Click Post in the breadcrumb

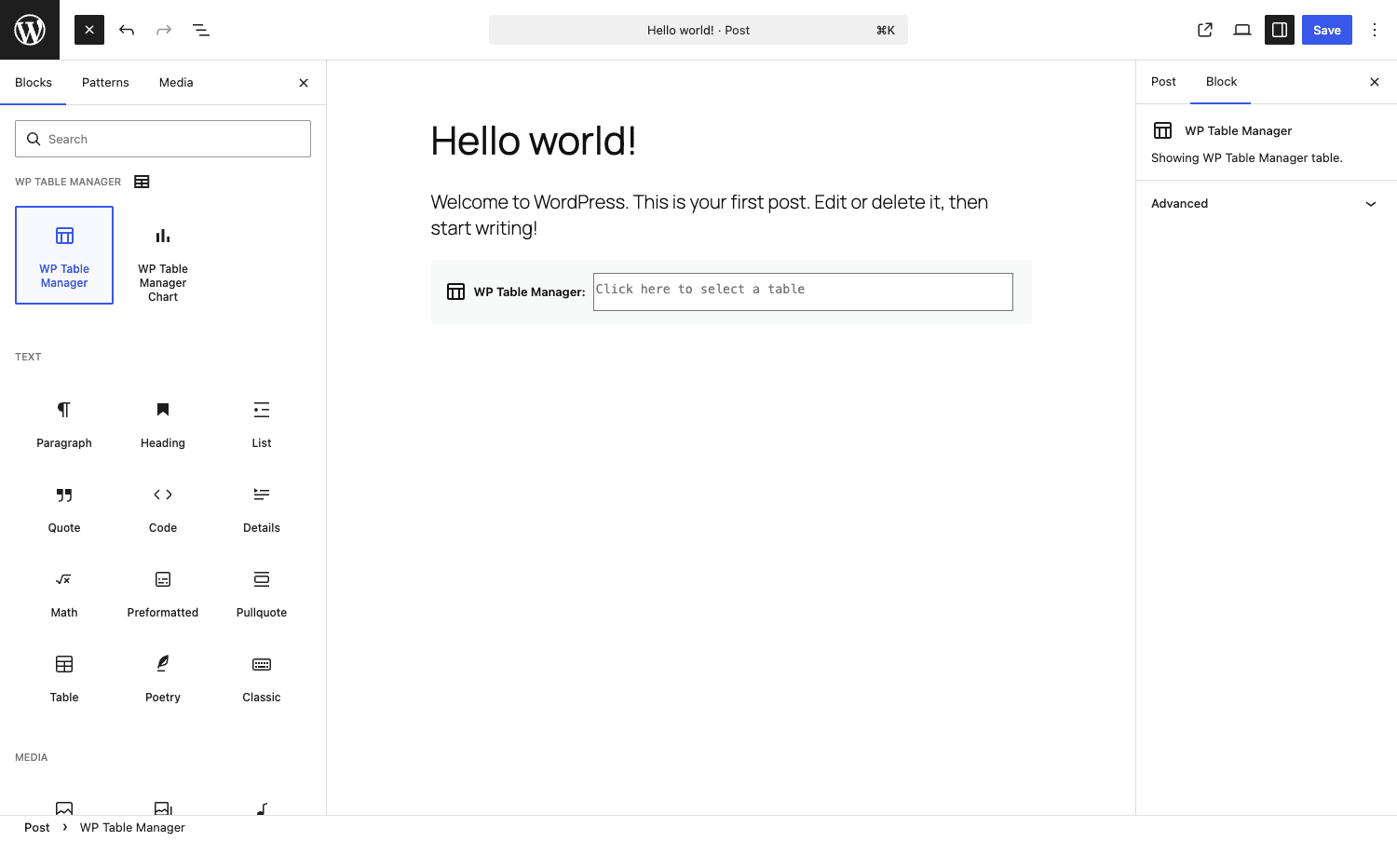[37, 827]
